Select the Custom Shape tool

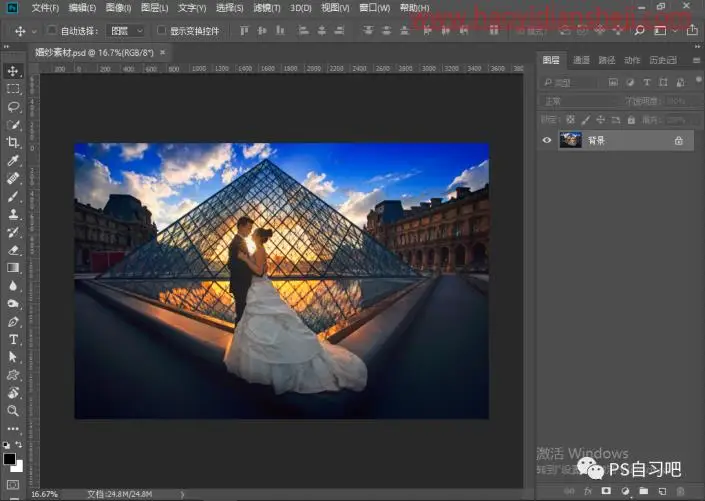[x=13, y=375]
